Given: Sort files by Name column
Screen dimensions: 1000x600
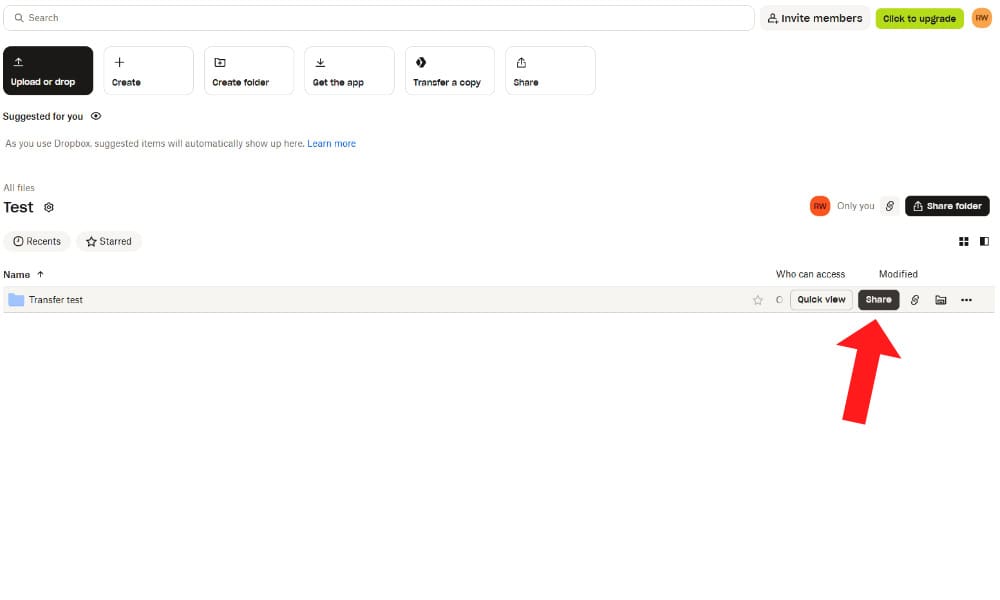Looking at the screenshot, I should [17, 274].
